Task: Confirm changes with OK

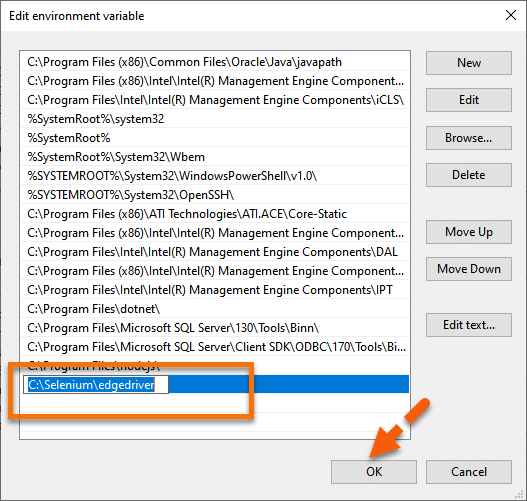Action: coord(374,472)
